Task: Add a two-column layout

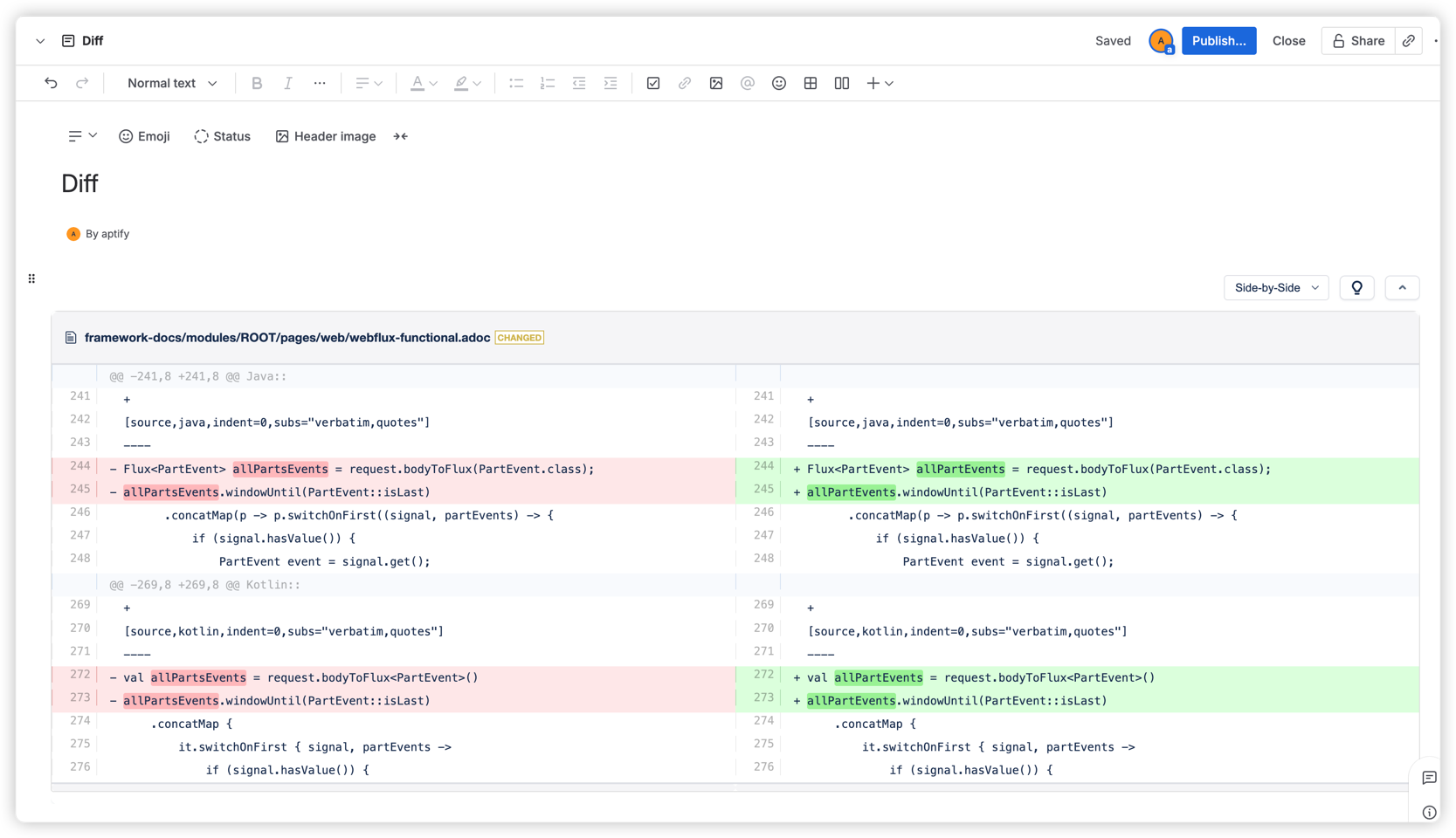Action: 841,83
